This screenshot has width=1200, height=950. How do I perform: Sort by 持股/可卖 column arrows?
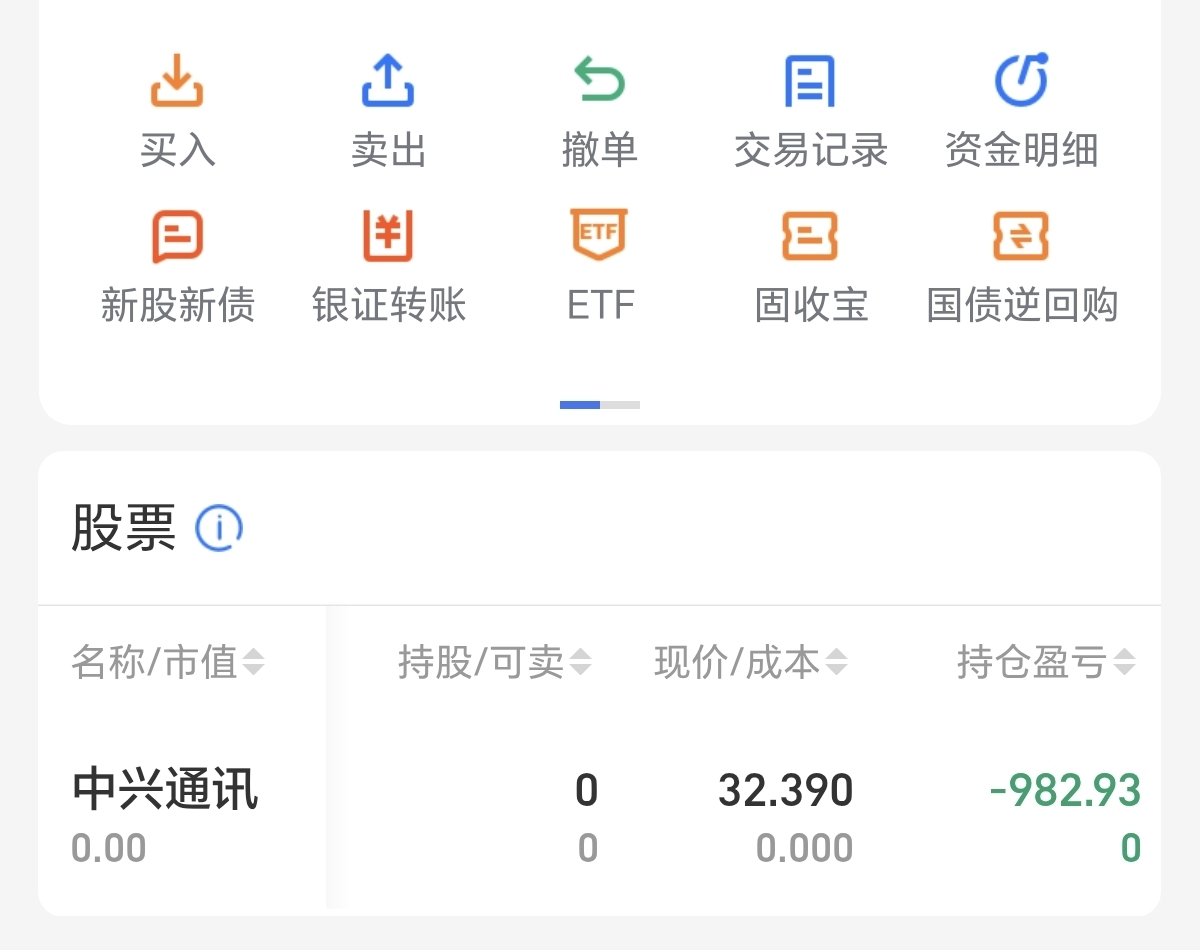click(x=580, y=662)
